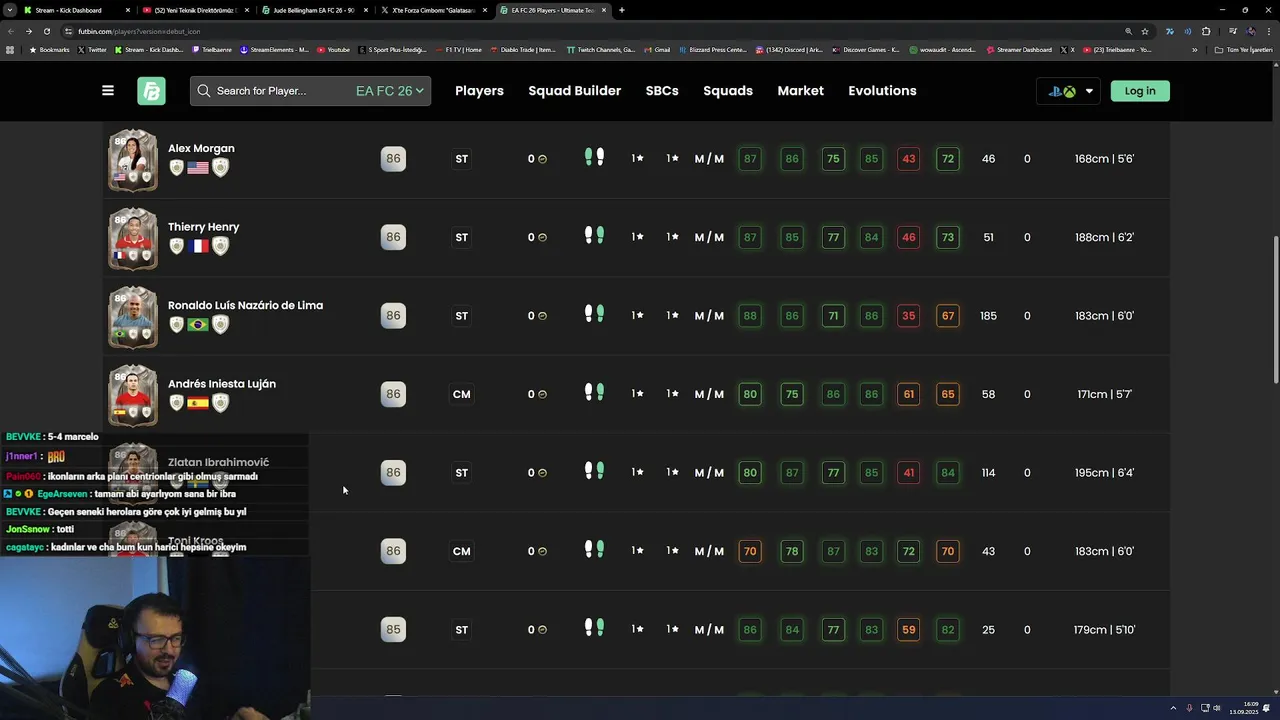Click popularity value 185 in Ronaldo row
1280x720 pixels.
click(x=988, y=316)
